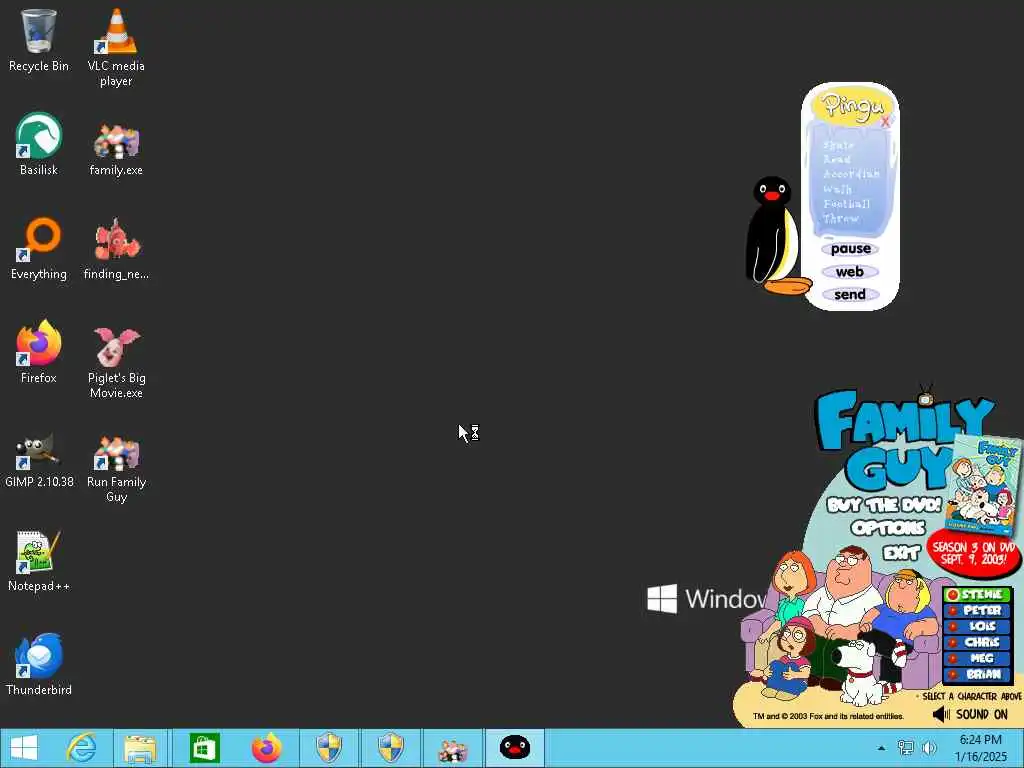Open the Everything search shortcut
The height and width of the screenshot is (768, 1024).
pos(39,248)
